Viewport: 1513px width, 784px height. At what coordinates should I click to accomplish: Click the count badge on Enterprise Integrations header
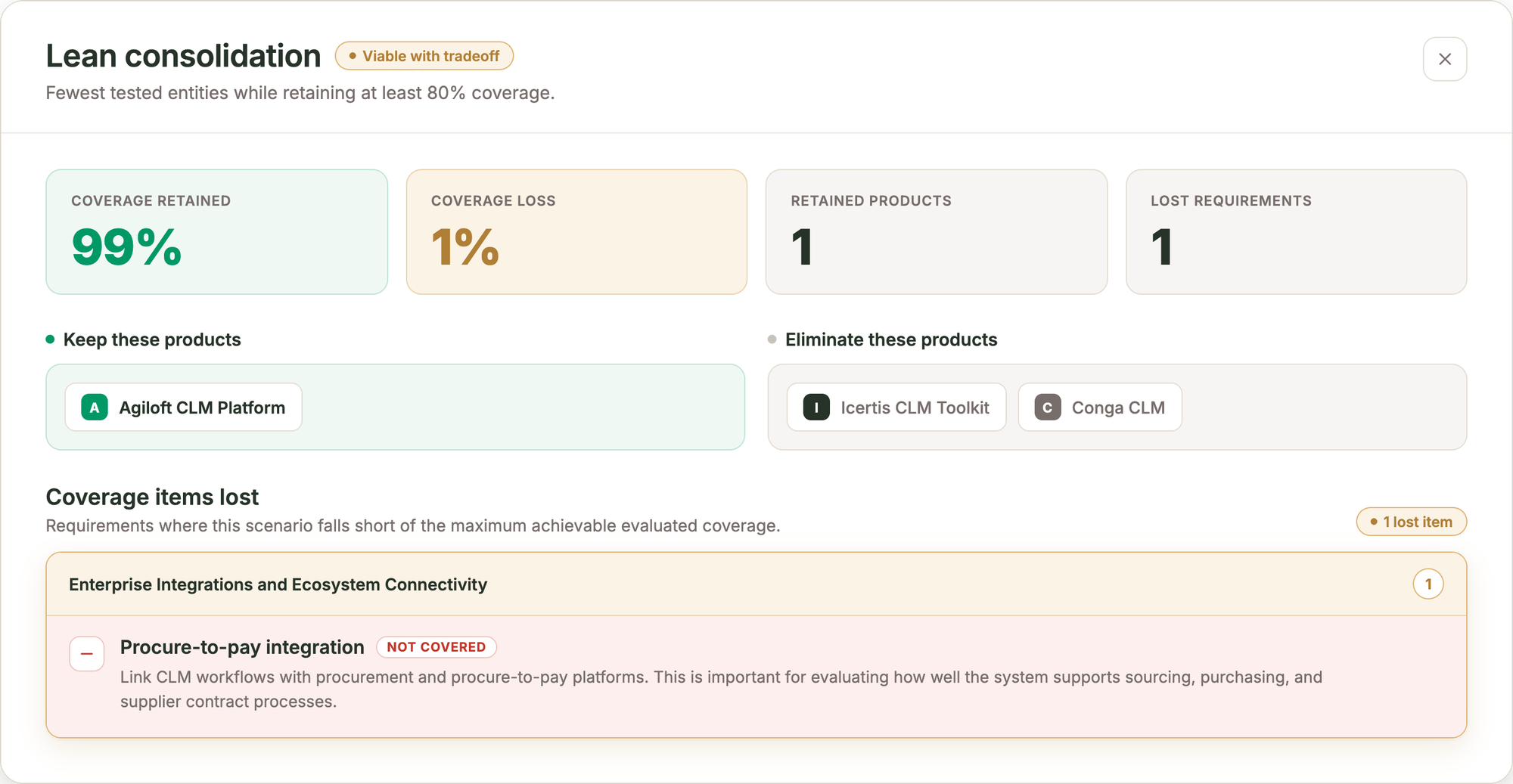click(x=1428, y=584)
